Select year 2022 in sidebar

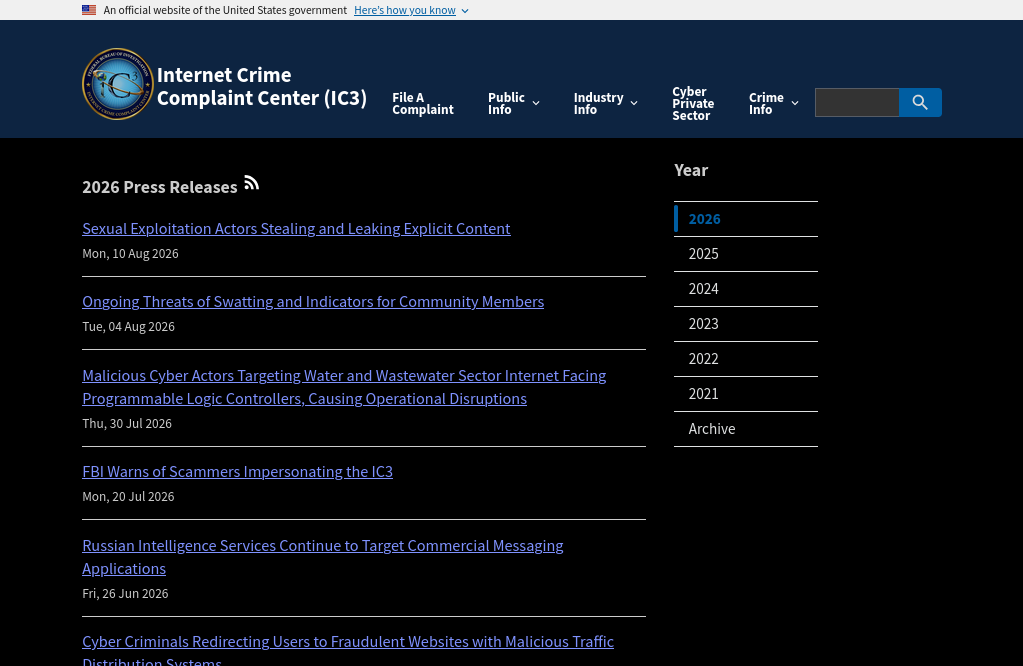coord(746,359)
